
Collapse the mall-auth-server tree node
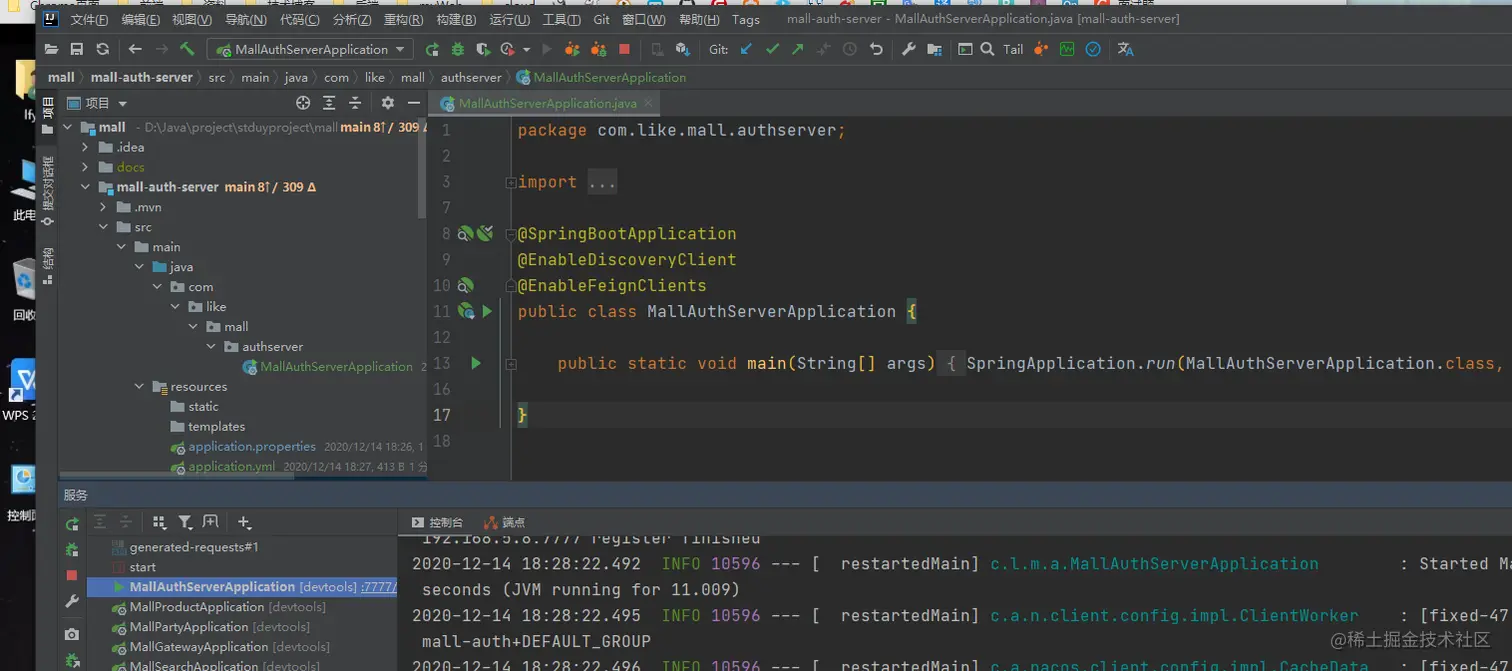[85, 187]
